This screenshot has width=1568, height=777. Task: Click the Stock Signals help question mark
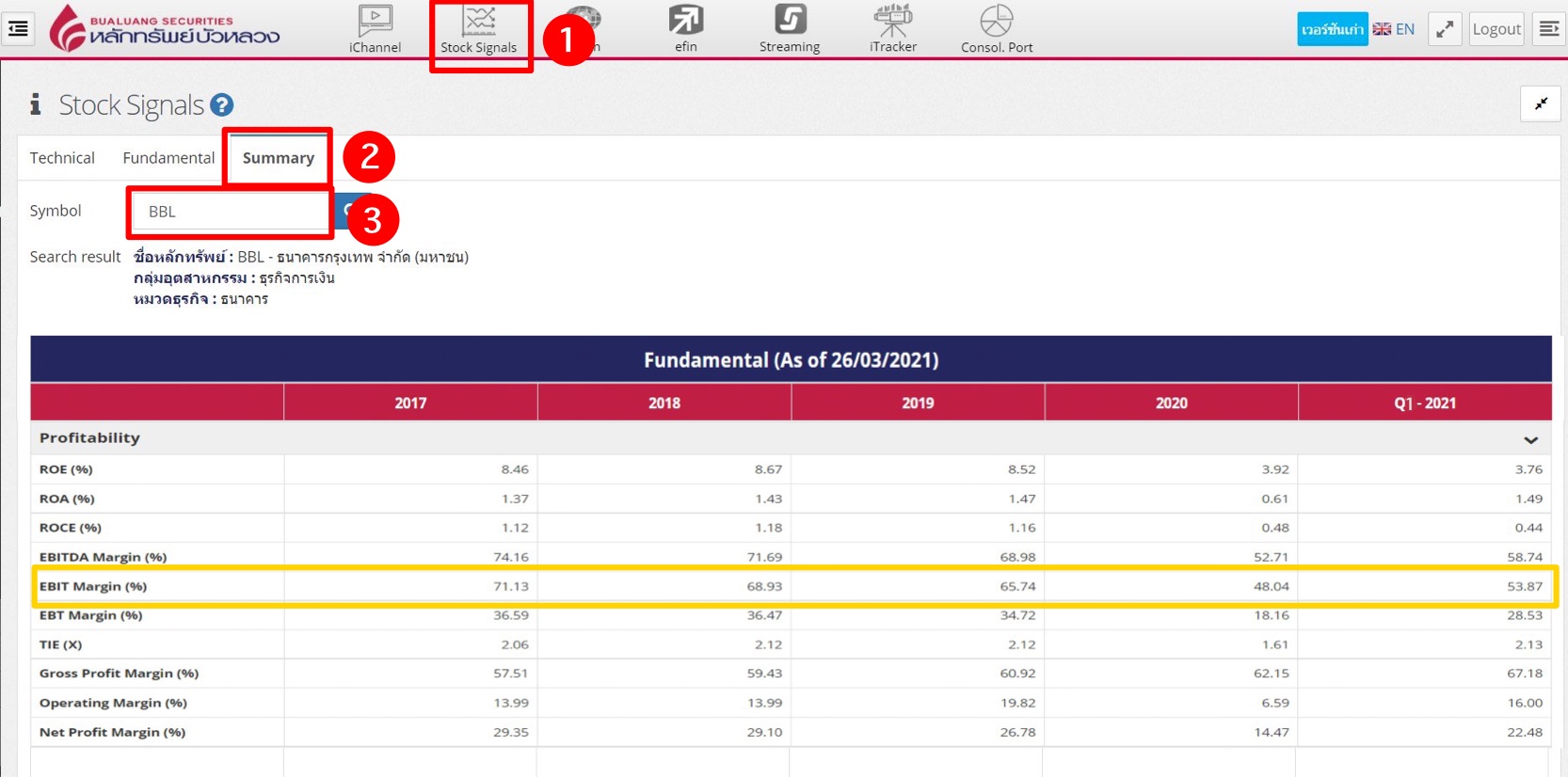pyautogui.click(x=222, y=105)
